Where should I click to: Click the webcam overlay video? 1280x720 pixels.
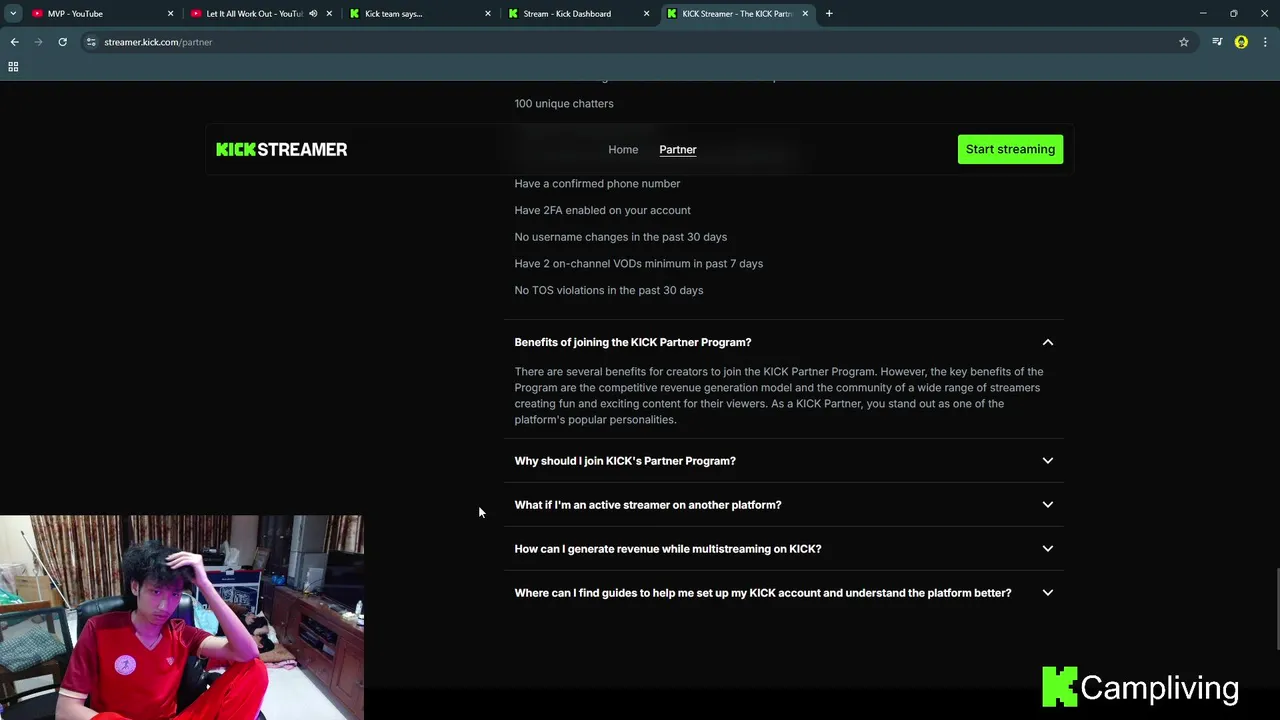pos(182,618)
